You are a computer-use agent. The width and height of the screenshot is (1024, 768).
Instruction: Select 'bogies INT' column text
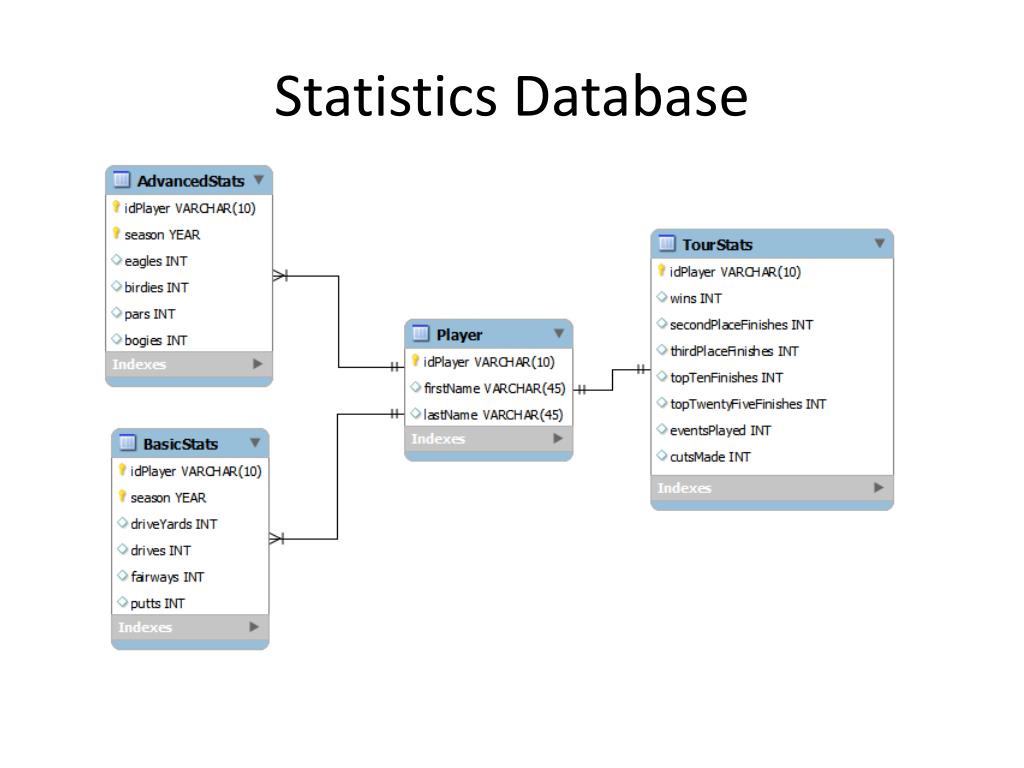tap(155, 340)
